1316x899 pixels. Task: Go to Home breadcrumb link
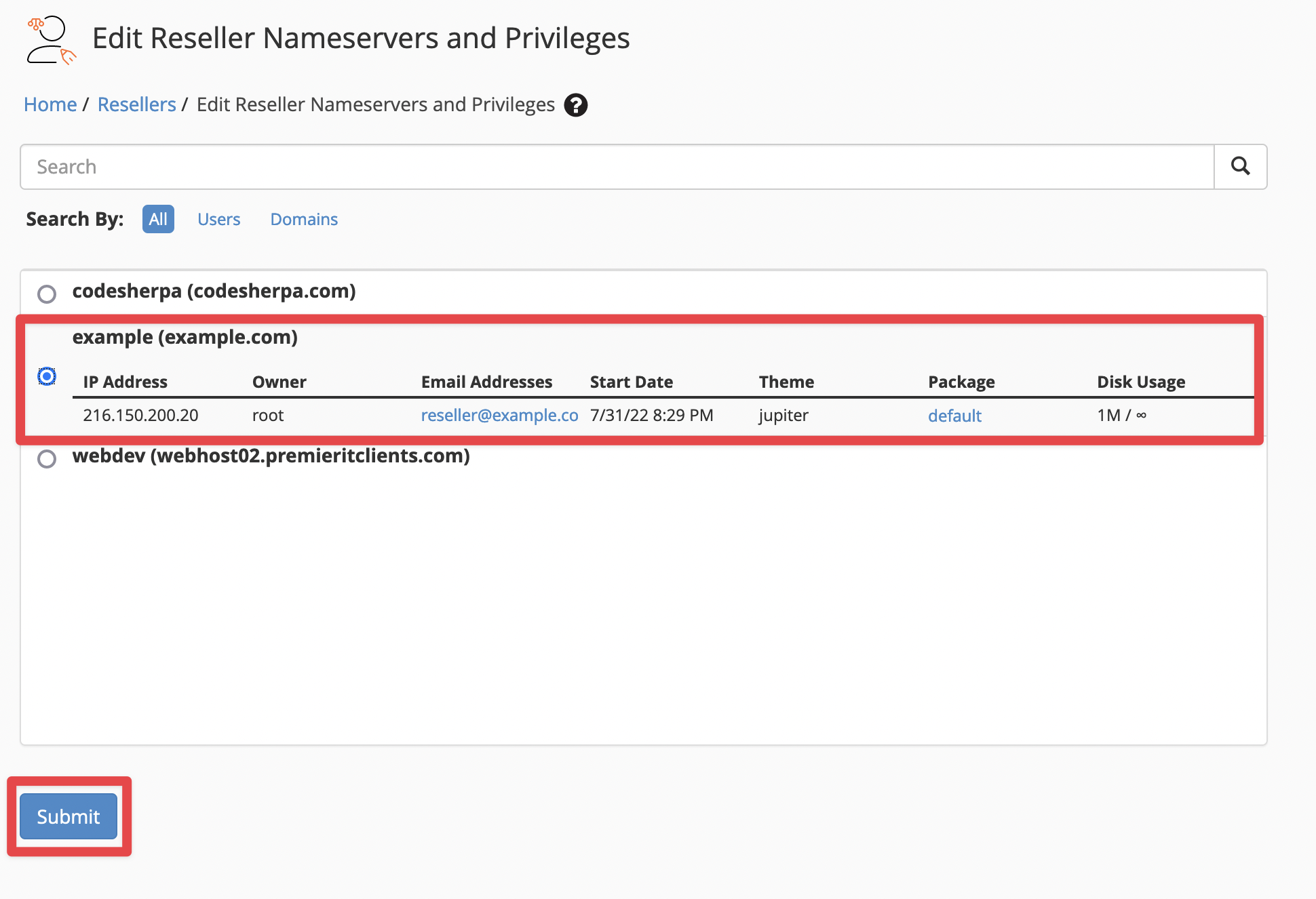tap(50, 104)
